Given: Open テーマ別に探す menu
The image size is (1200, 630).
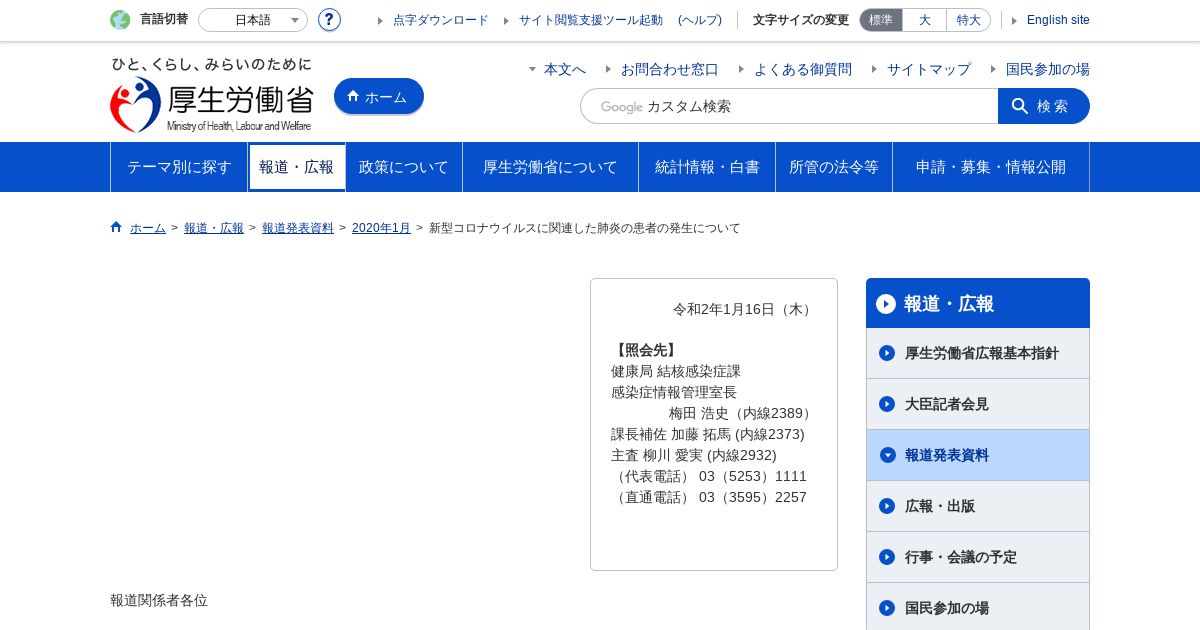Looking at the screenshot, I should click(179, 167).
